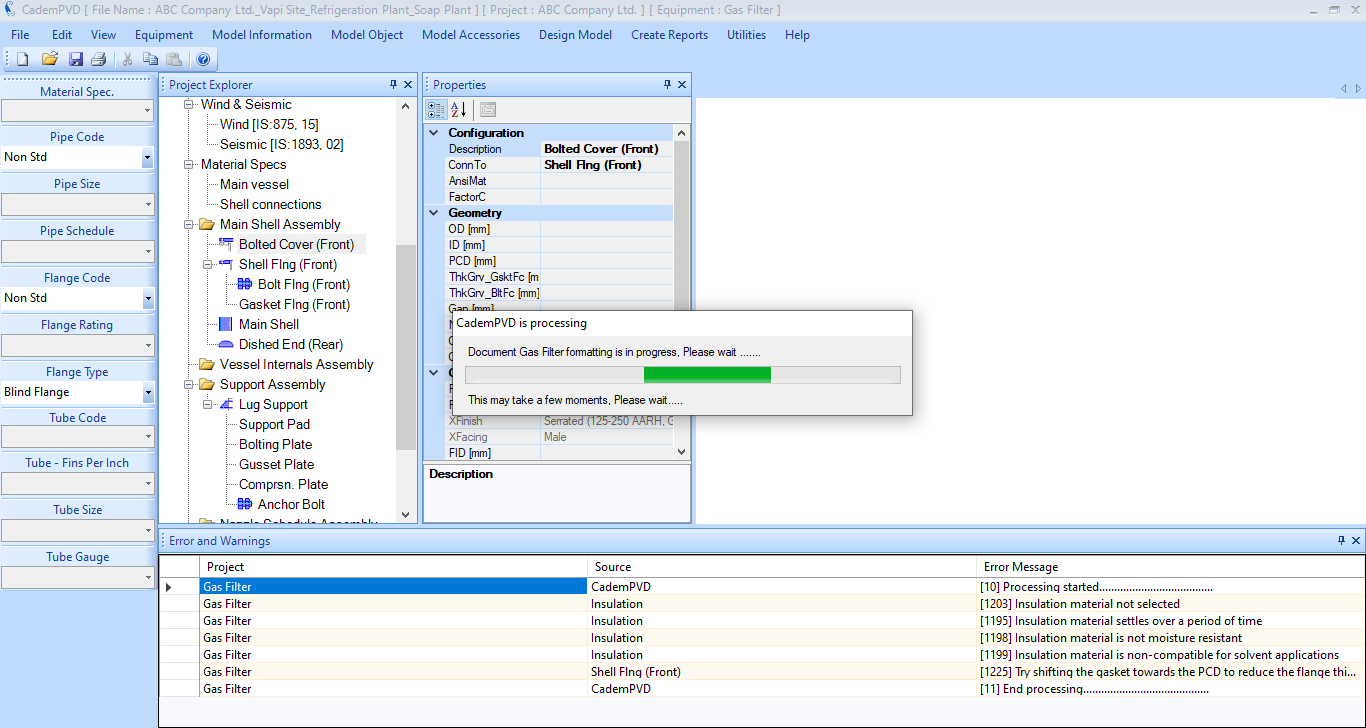Click the Lug Support icon in tree

point(226,405)
